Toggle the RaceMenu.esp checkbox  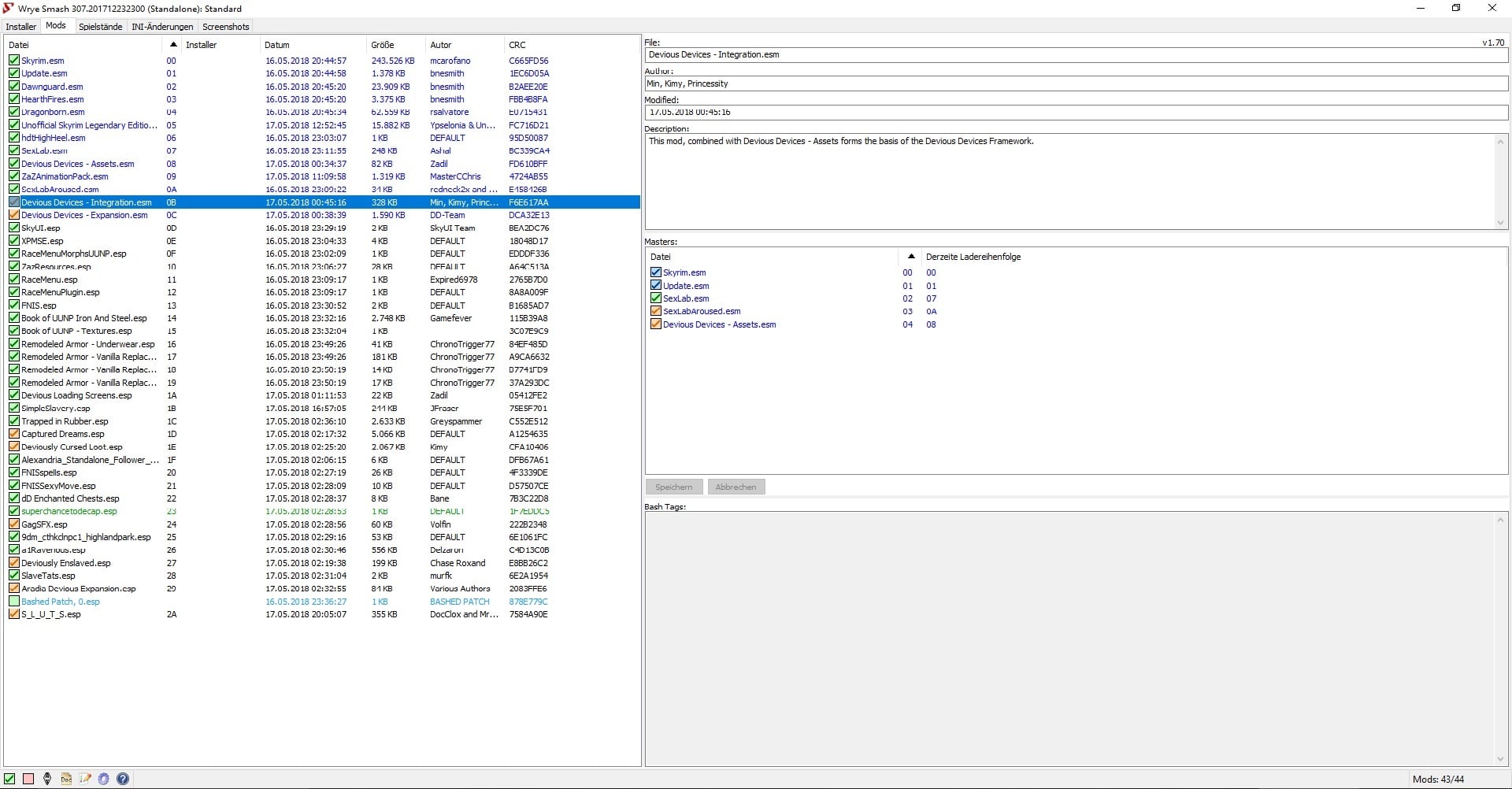point(14,280)
